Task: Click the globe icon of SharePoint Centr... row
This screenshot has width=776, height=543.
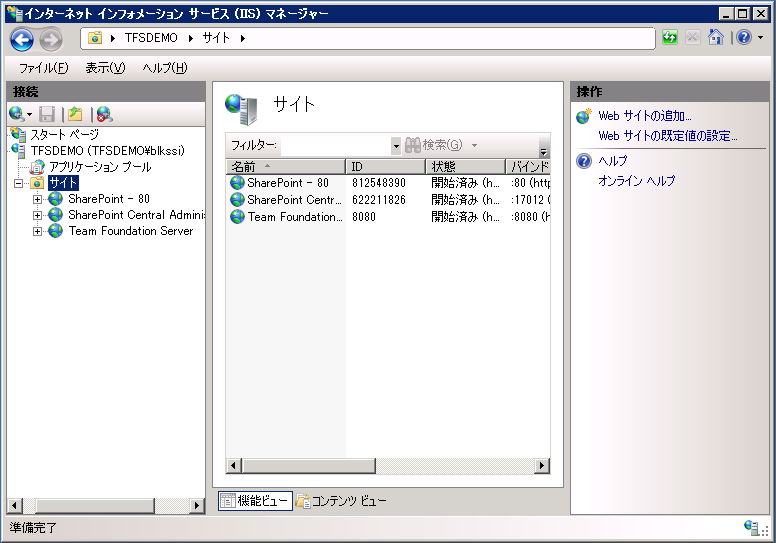Action: coord(238,199)
